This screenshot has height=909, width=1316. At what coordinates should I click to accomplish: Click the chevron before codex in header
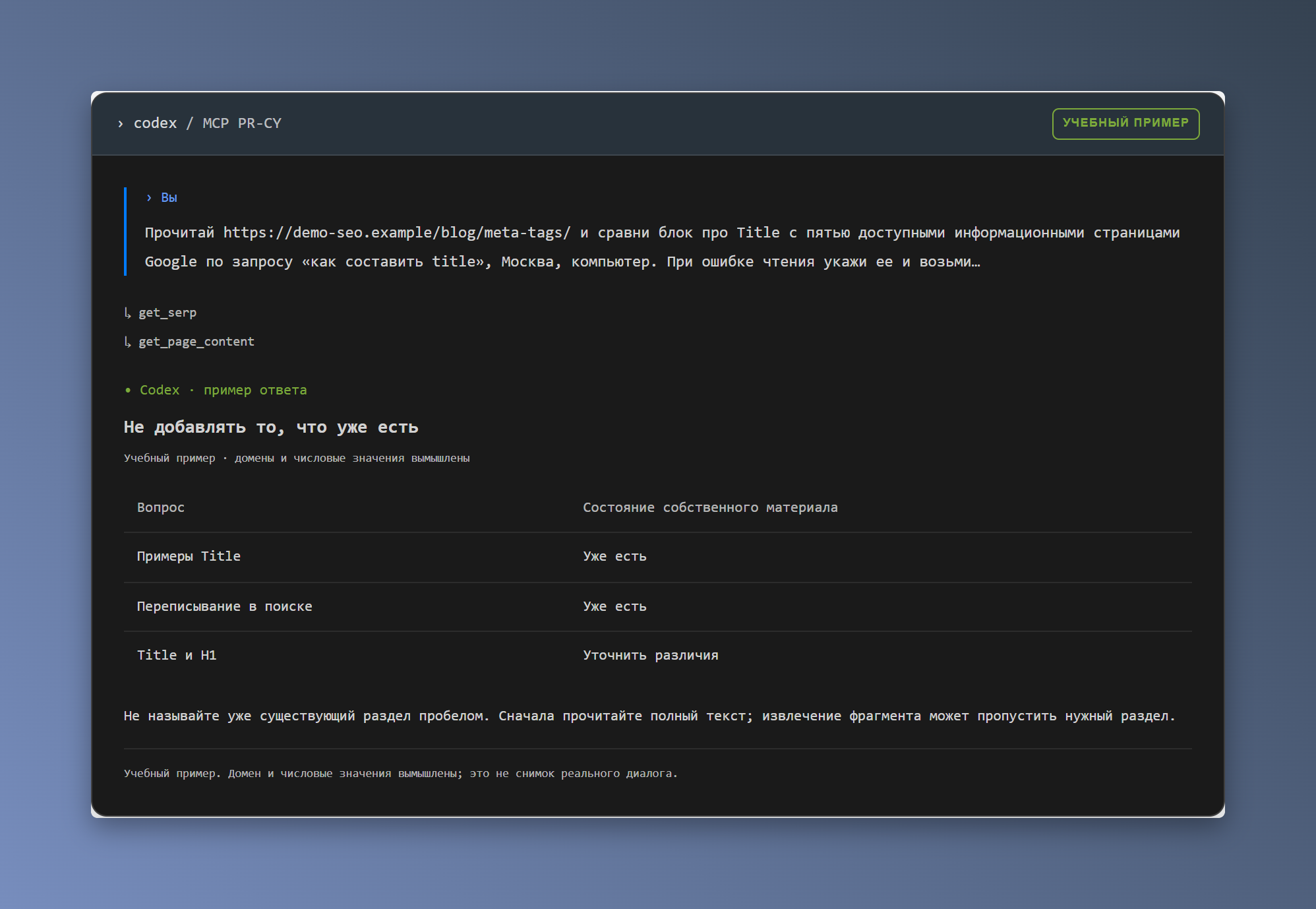tap(120, 124)
